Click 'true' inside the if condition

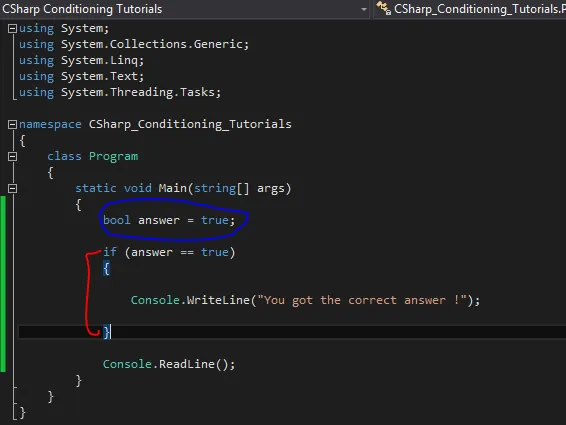214,252
